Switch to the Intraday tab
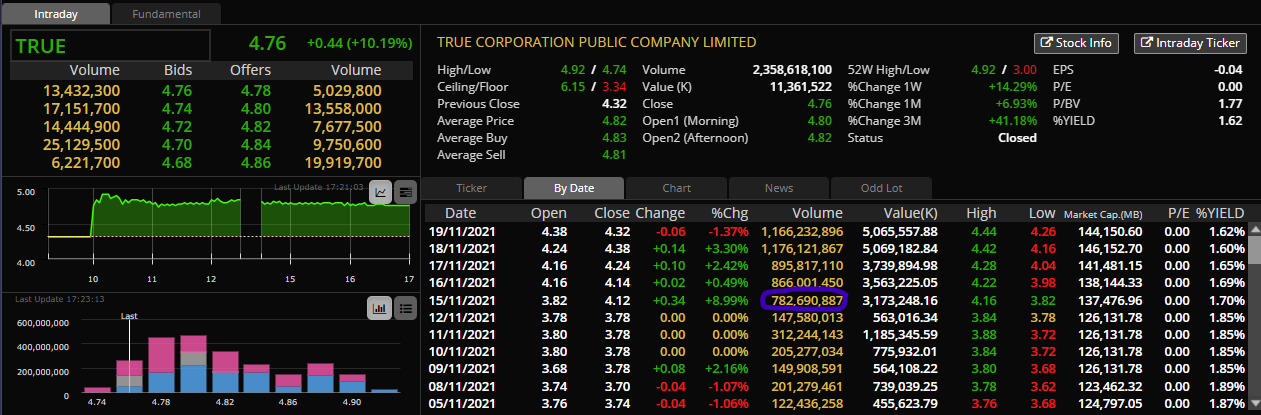The height and width of the screenshot is (415, 1261). pos(55,14)
